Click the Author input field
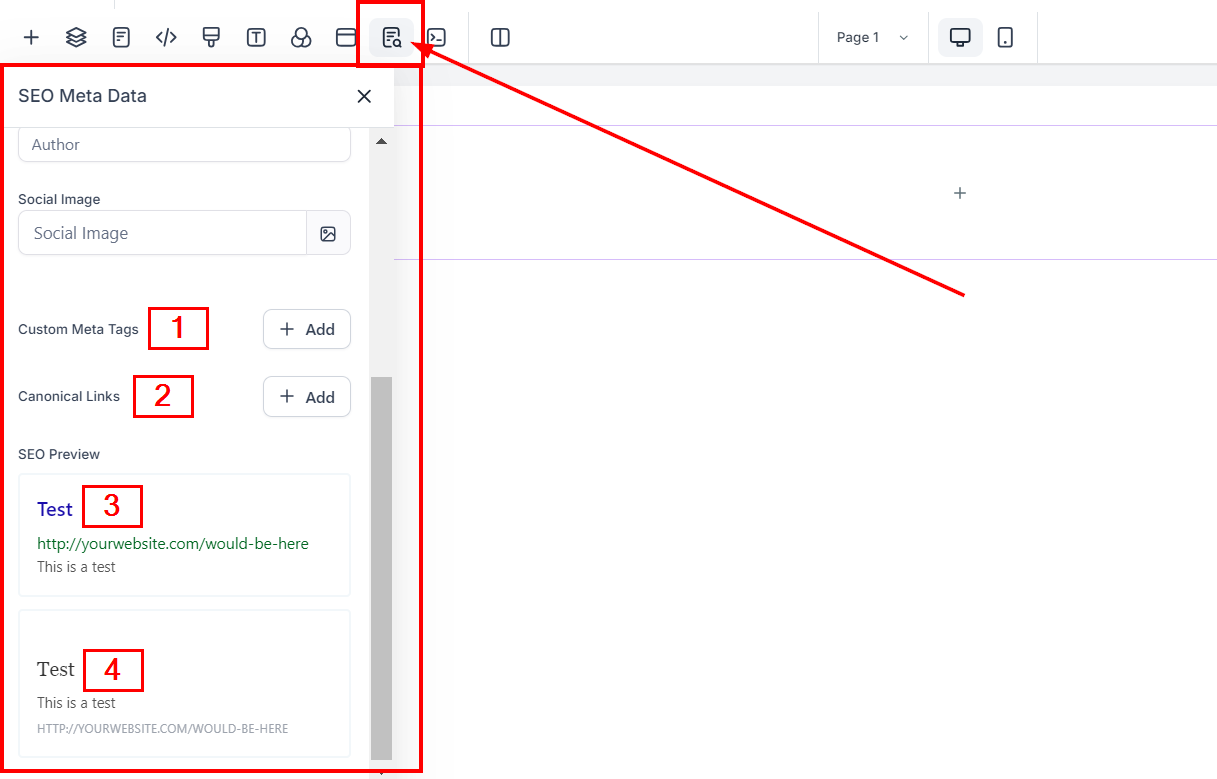Screen dimensions: 1217x779 [x=184, y=145]
